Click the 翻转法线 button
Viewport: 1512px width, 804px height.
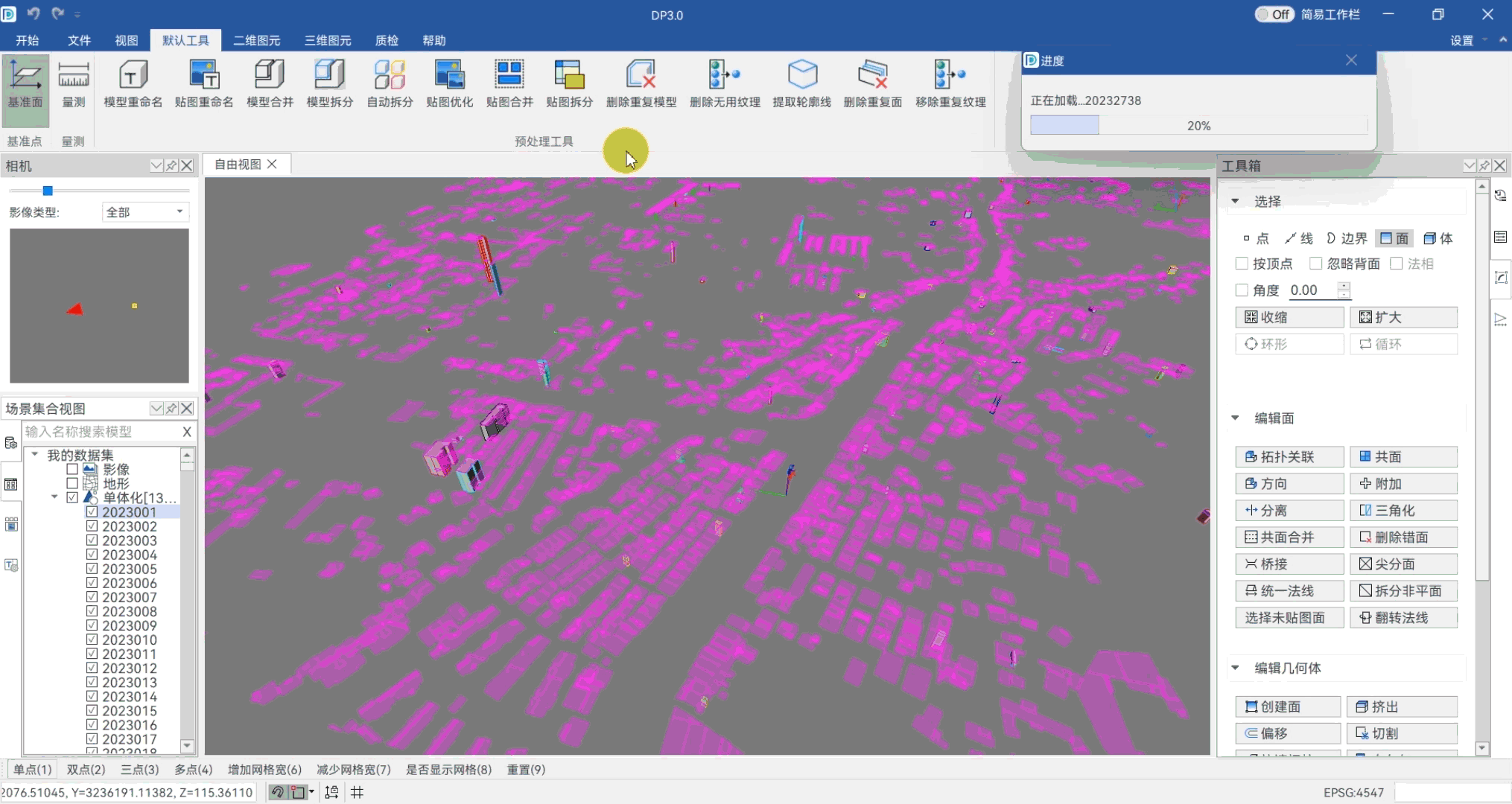pyautogui.click(x=1403, y=618)
